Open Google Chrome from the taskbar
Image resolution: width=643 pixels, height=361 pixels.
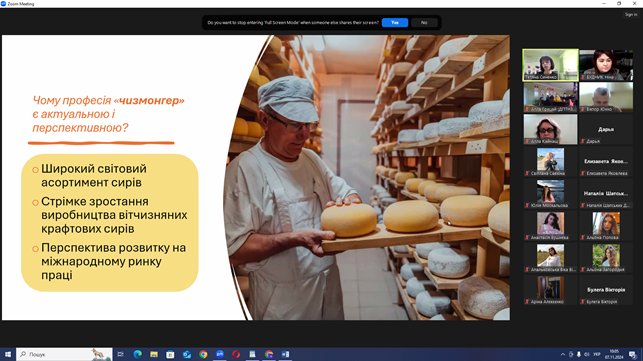(x=203, y=354)
